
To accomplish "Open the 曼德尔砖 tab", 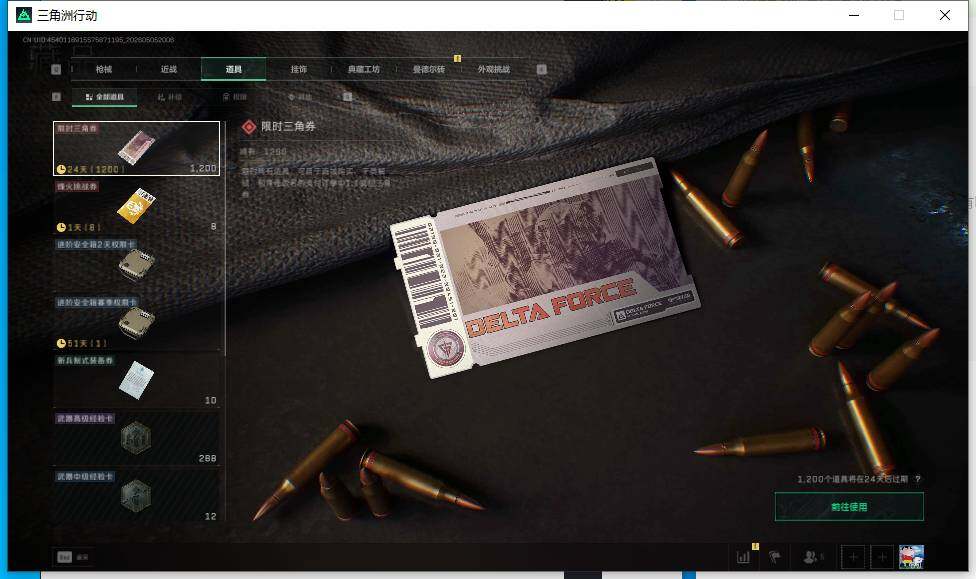I will click(x=429, y=69).
